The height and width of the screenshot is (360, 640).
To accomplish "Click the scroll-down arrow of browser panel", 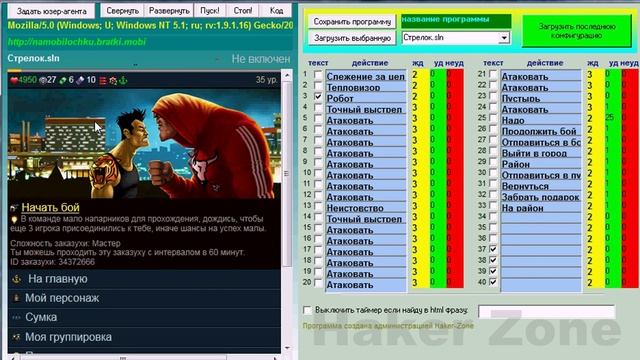I will point(287,348).
